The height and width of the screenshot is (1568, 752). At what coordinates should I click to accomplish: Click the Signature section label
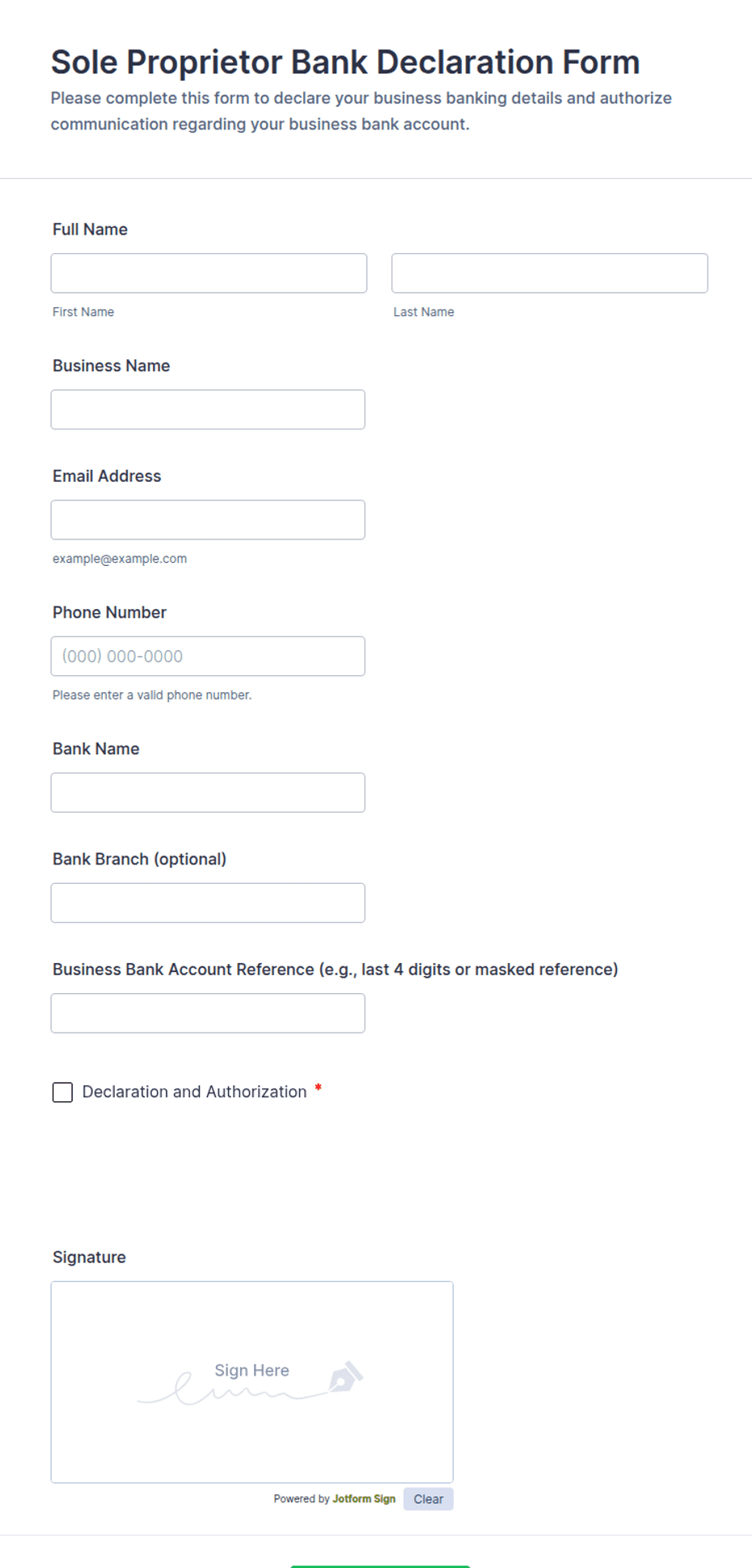coord(89,1257)
